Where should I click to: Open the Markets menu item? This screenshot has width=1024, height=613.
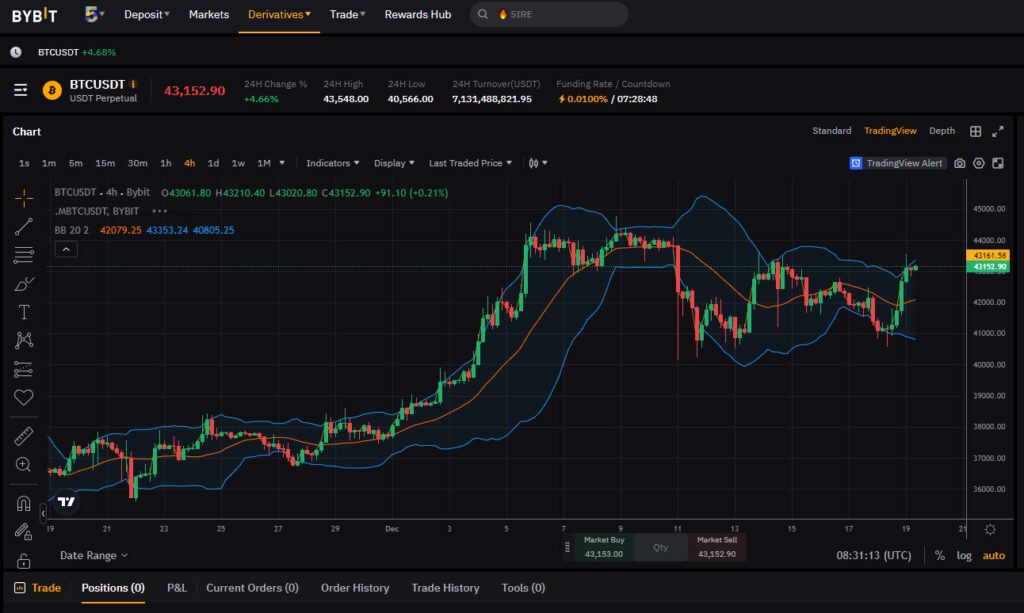coord(209,14)
